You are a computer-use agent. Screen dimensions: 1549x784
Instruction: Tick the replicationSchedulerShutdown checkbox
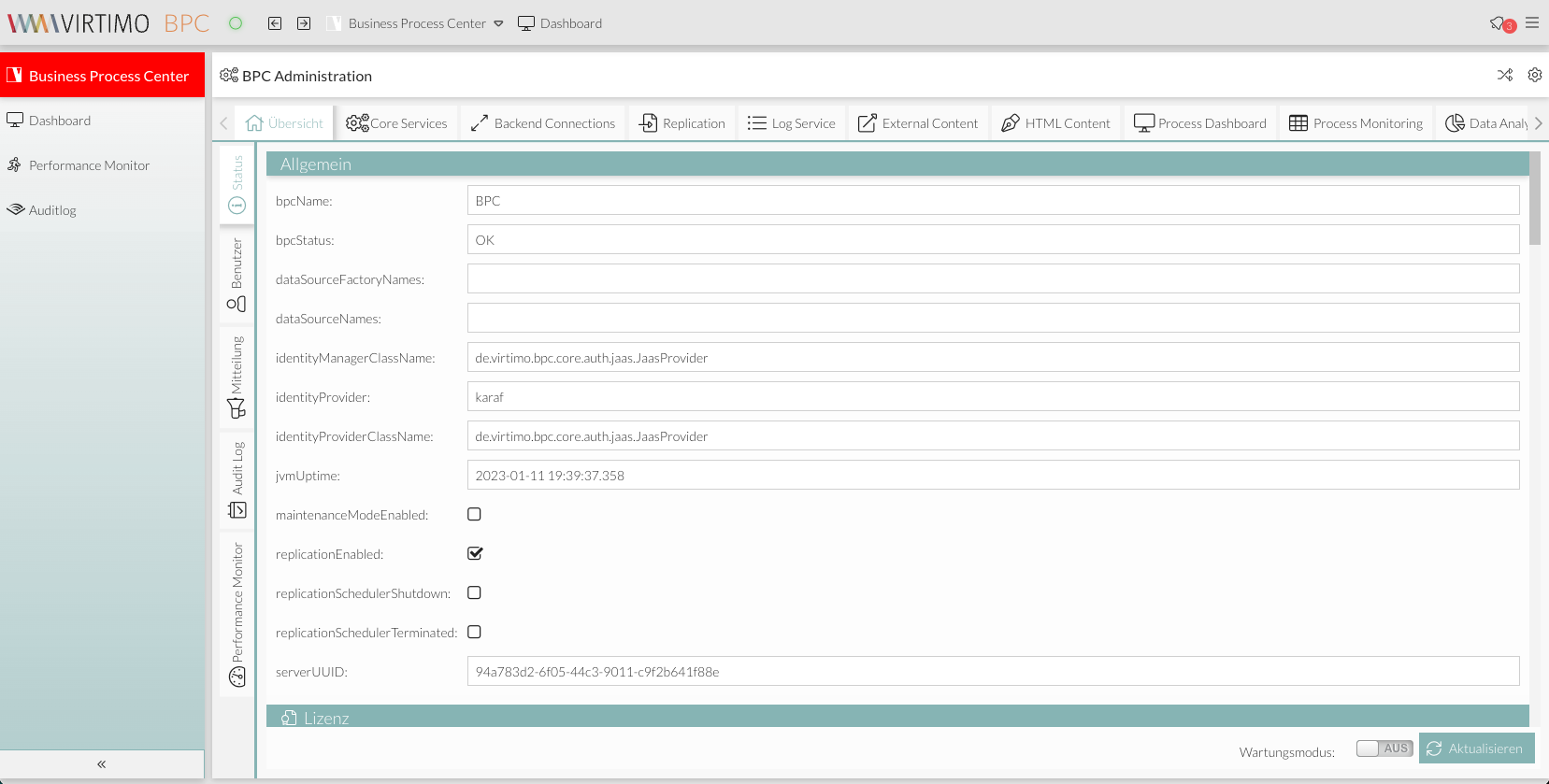point(475,593)
